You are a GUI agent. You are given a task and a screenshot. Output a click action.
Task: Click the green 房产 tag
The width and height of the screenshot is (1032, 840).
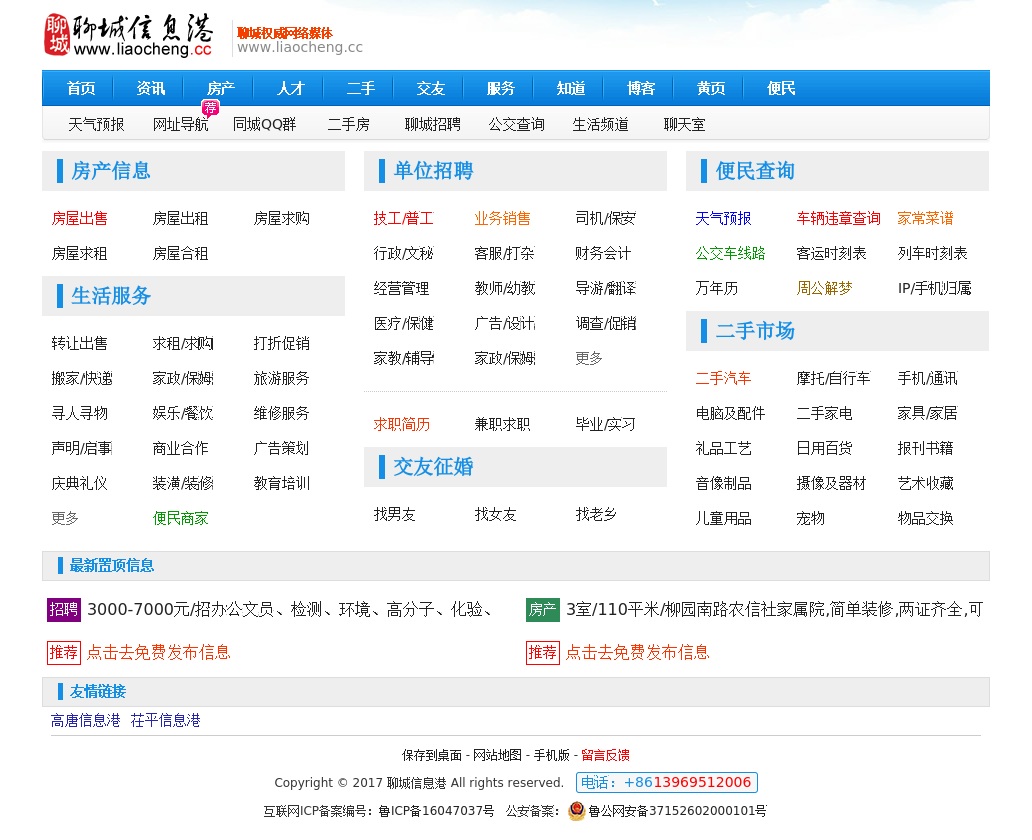click(543, 610)
